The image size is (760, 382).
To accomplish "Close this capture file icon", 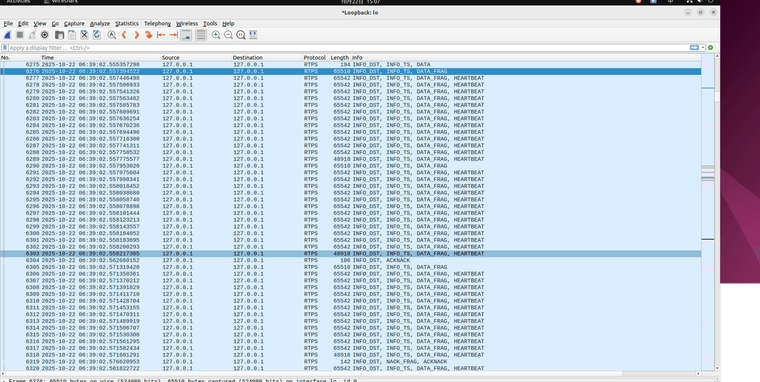I will click(x=84, y=35).
